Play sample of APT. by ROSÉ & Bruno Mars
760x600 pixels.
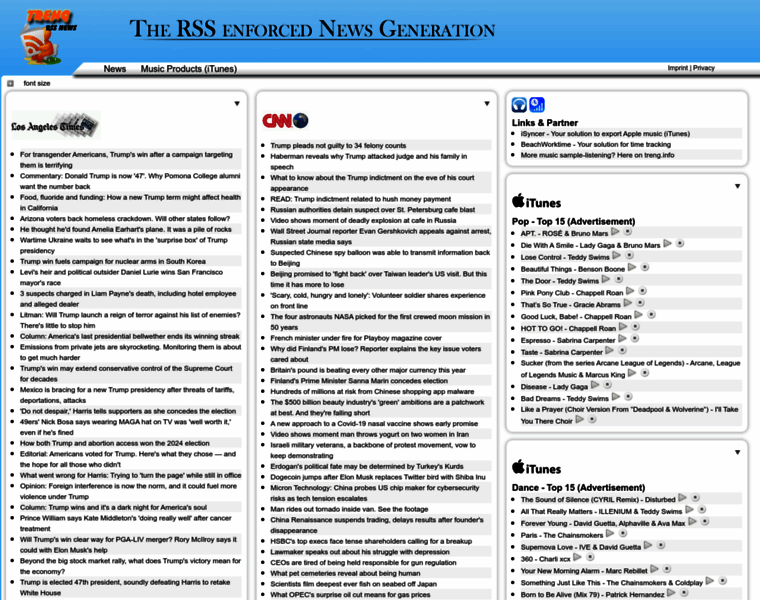click(x=615, y=232)
